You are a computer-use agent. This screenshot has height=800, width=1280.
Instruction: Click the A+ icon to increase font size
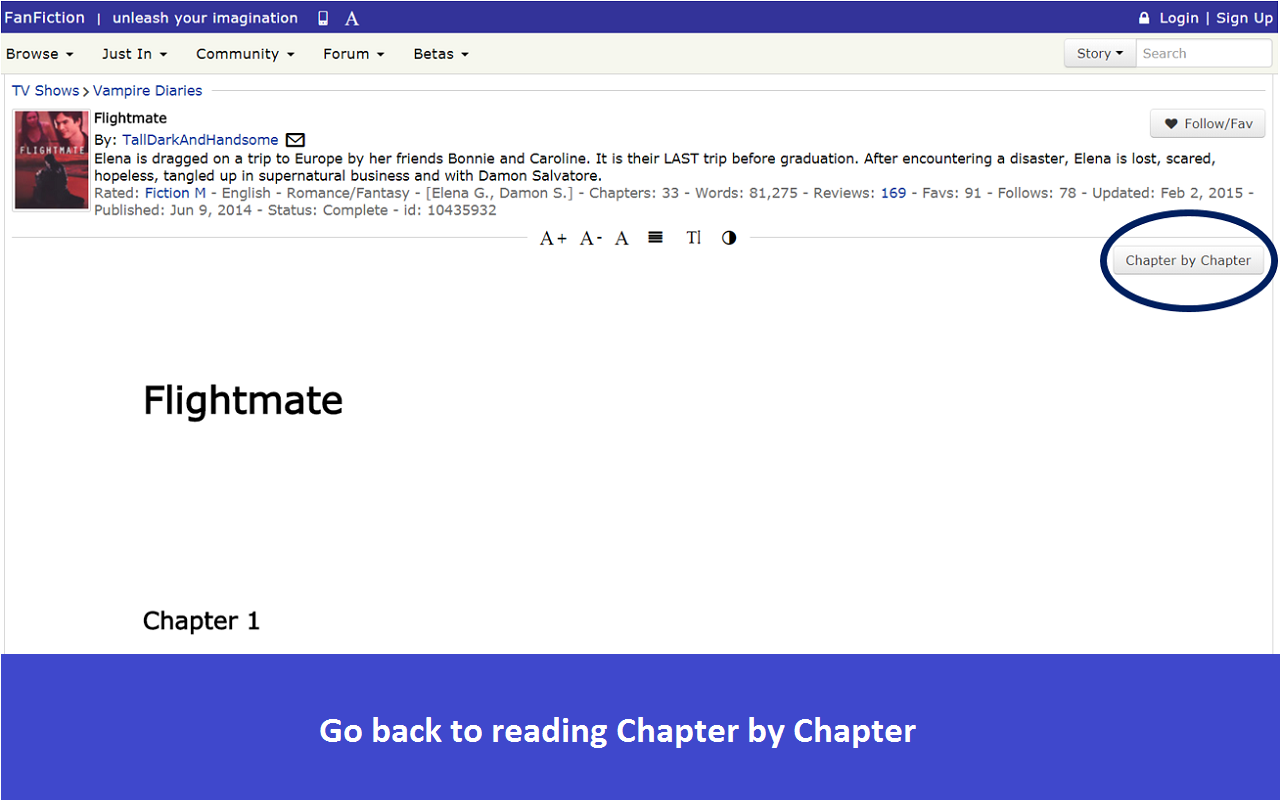[552, 238]
